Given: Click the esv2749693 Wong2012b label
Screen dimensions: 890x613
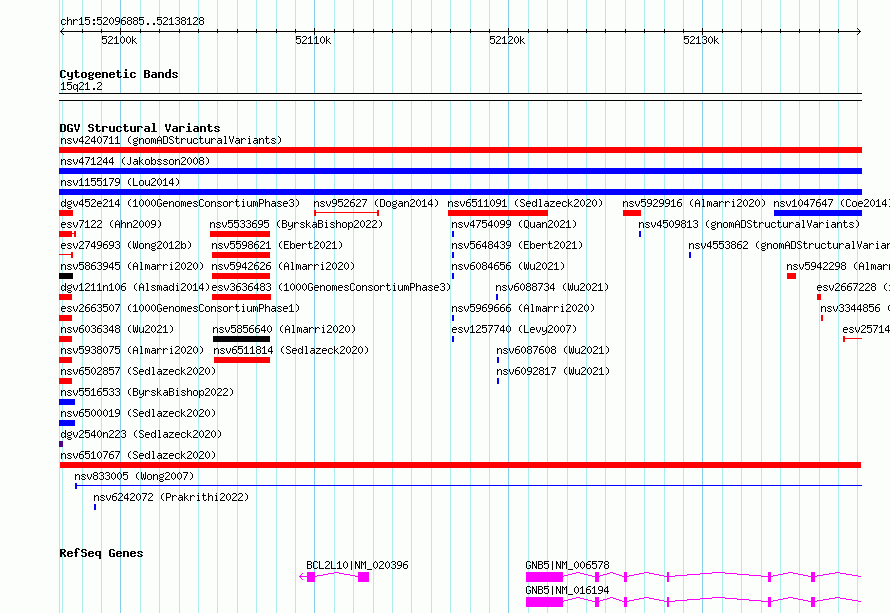Looking at the screenshot, I should pos(126,245).
